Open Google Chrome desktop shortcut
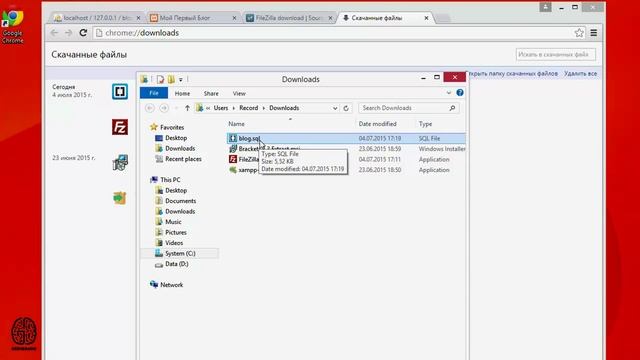This screenshot has height=360, width=640. click(x=12, y=27)
